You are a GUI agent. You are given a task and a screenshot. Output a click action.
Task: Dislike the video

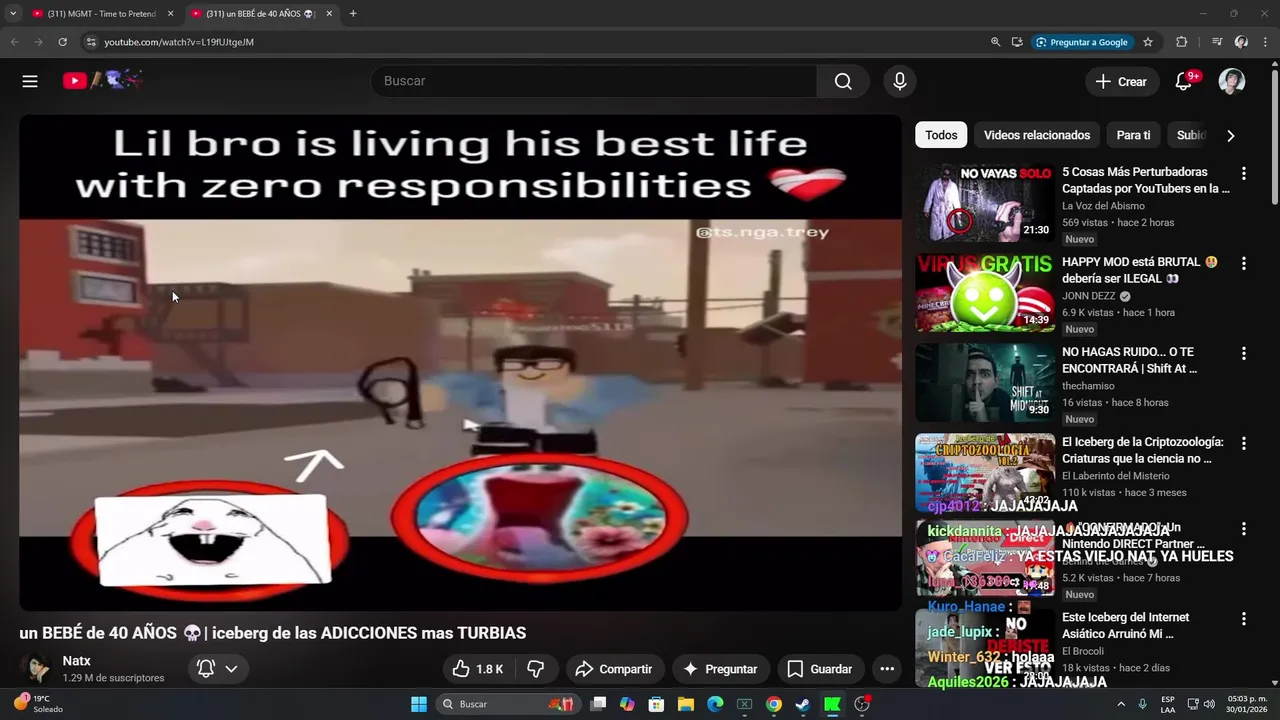[x=536, y=669]
